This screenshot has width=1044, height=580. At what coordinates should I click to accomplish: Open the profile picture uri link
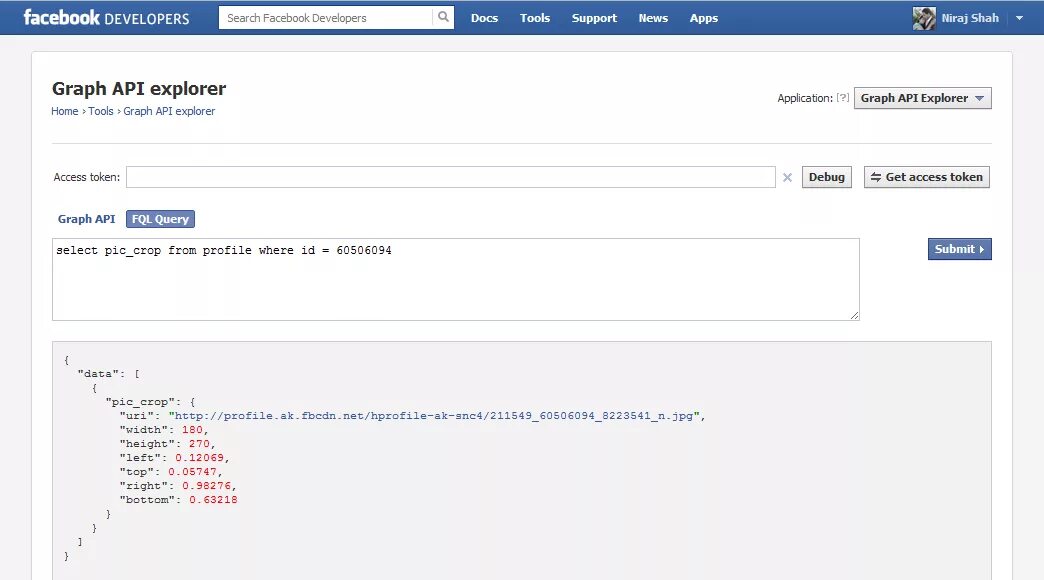433,416
